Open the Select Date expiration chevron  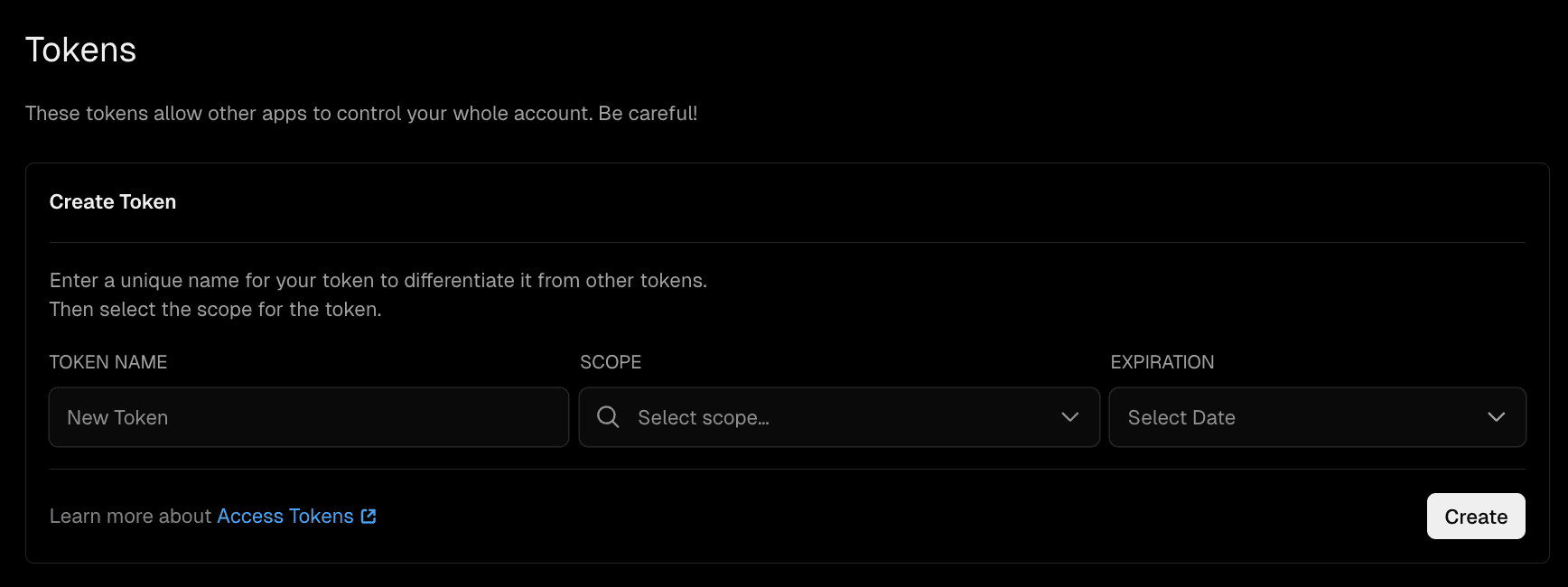click(1496, 417)
